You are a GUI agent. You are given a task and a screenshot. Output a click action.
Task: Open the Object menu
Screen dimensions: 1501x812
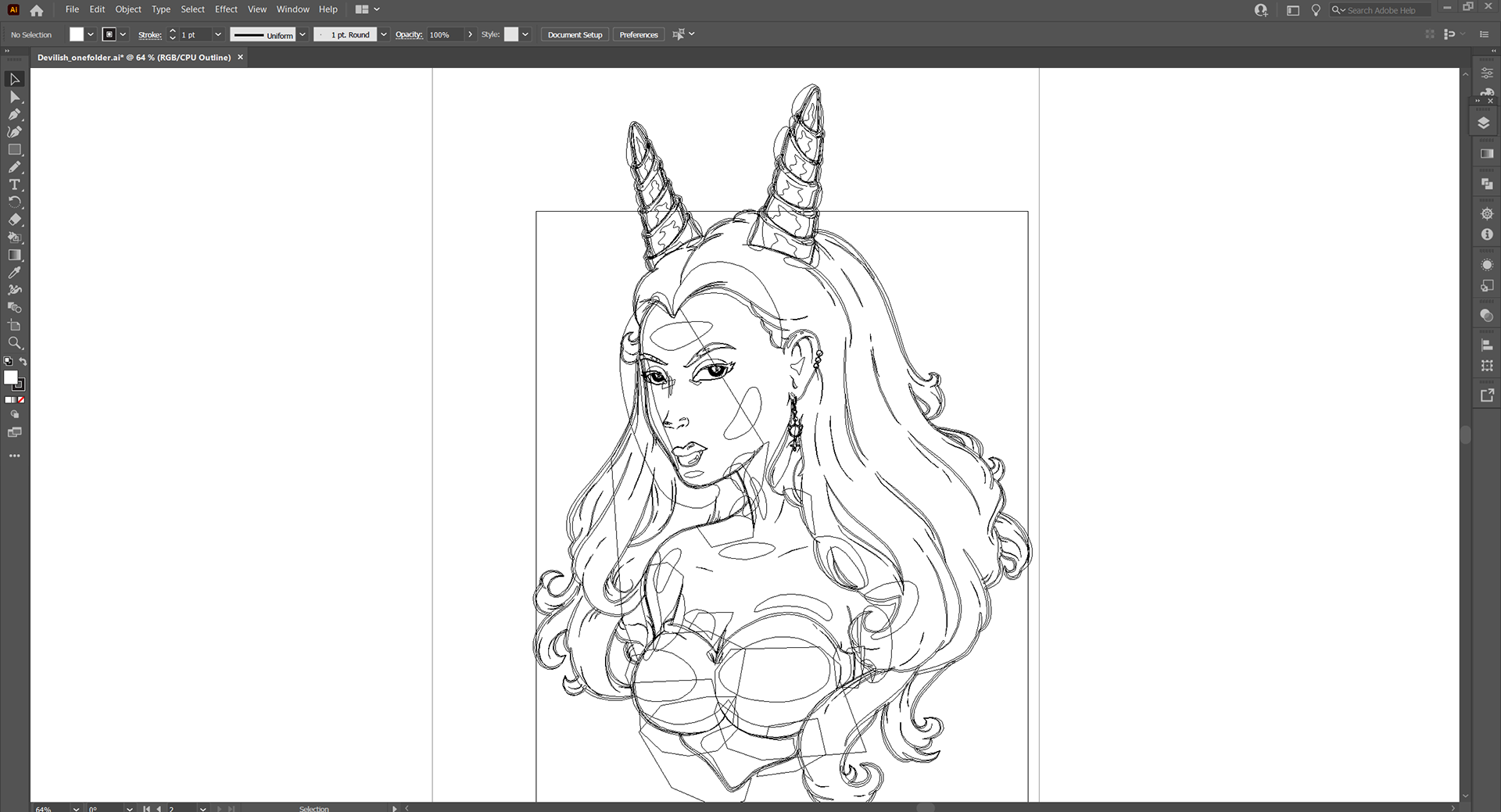(x=128, y=9)
